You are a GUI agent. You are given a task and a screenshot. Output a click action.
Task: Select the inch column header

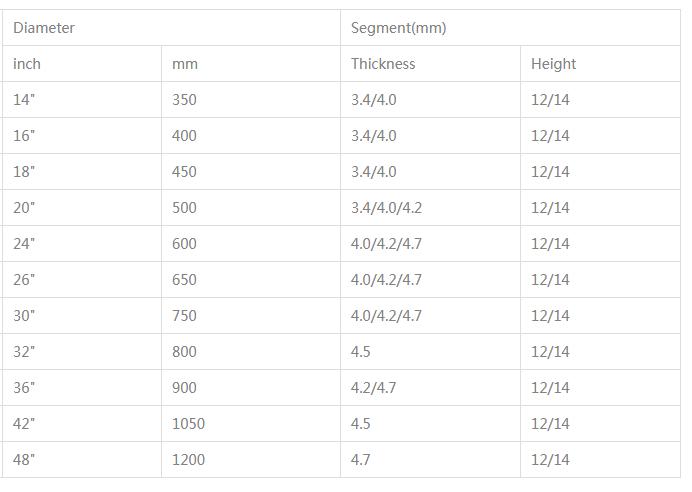[27, 64]
